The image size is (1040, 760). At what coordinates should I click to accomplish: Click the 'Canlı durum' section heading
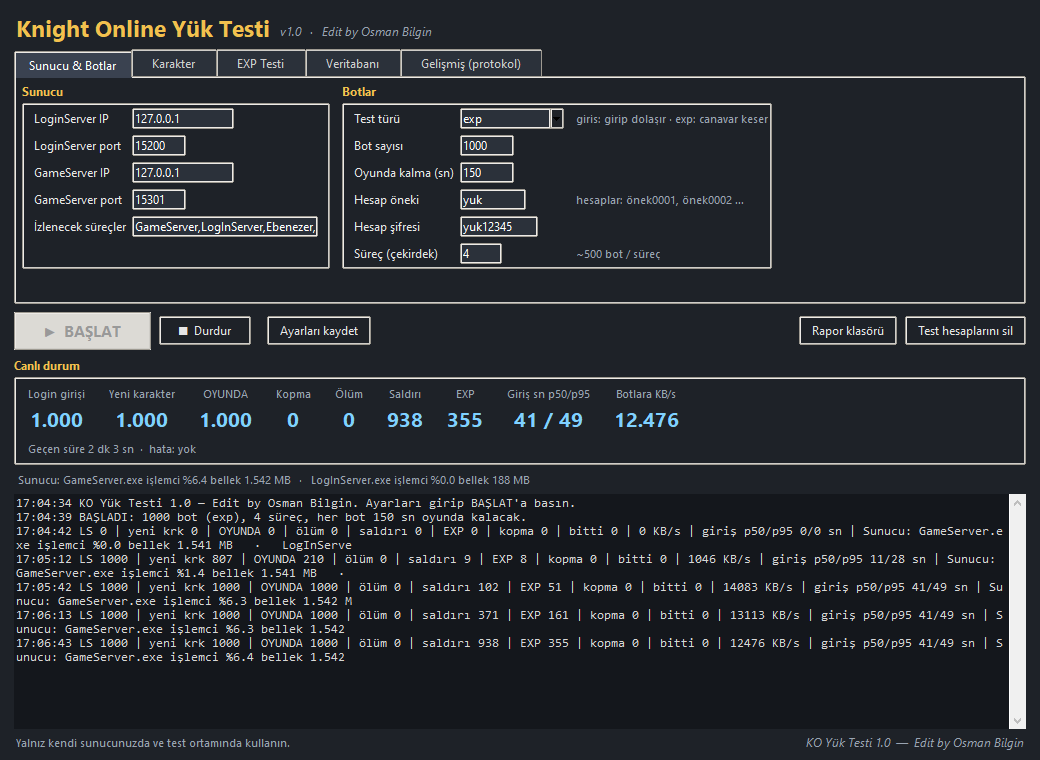point(47,366)
